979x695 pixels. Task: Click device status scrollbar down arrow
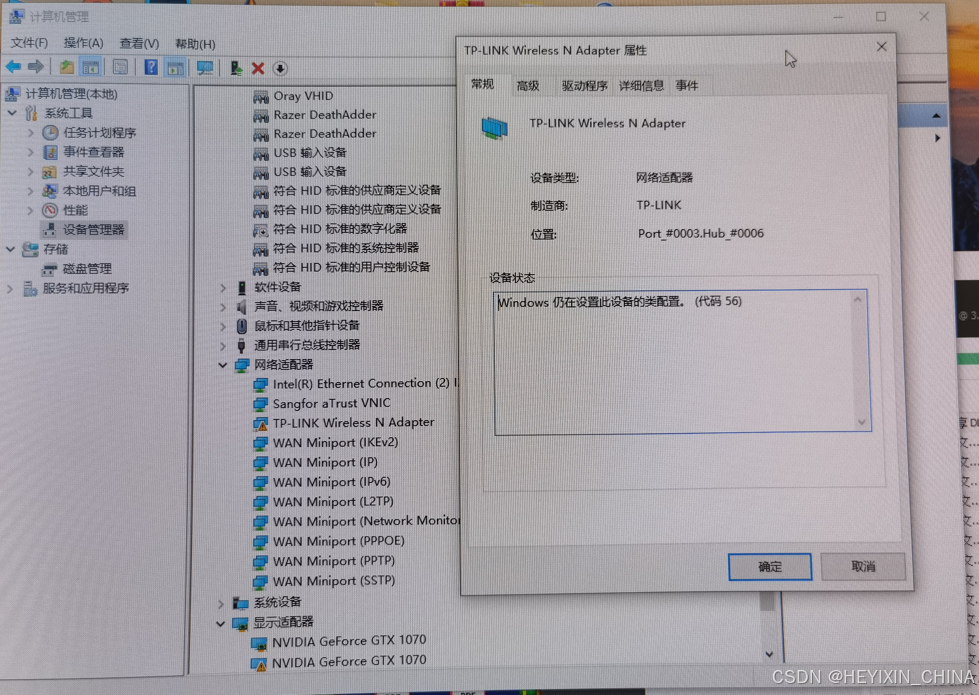(862, 423)
